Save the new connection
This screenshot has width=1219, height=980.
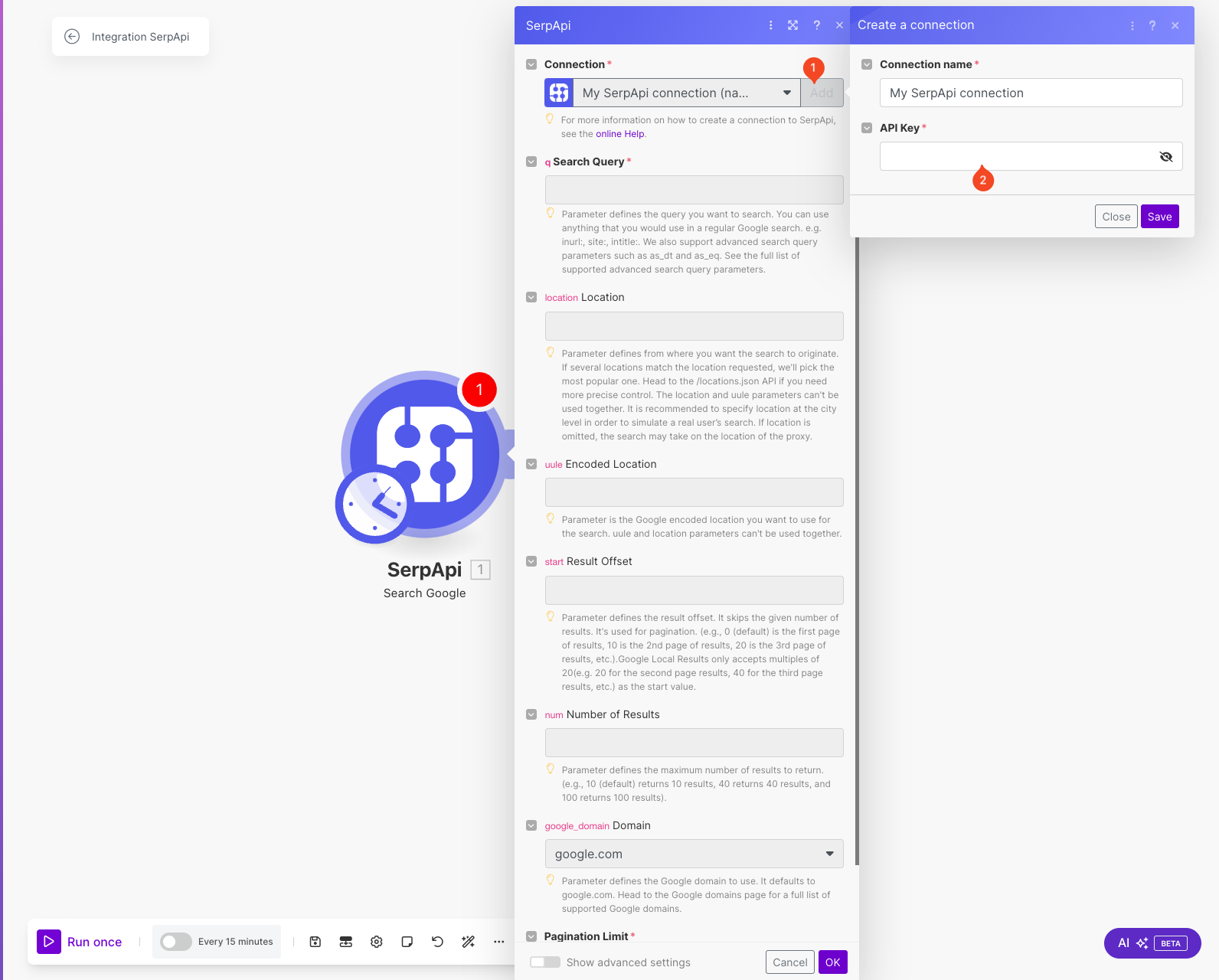point(1159,217)
